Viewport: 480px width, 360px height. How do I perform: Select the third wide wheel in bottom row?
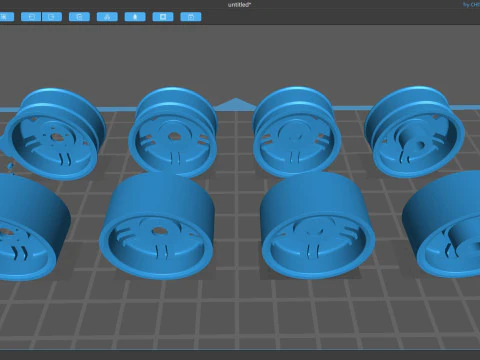click(317, 226)
